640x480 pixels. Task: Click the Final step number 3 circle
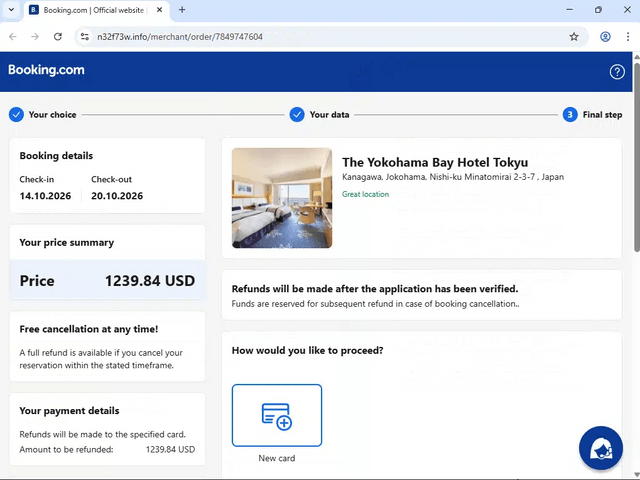(x=570, y=115)
